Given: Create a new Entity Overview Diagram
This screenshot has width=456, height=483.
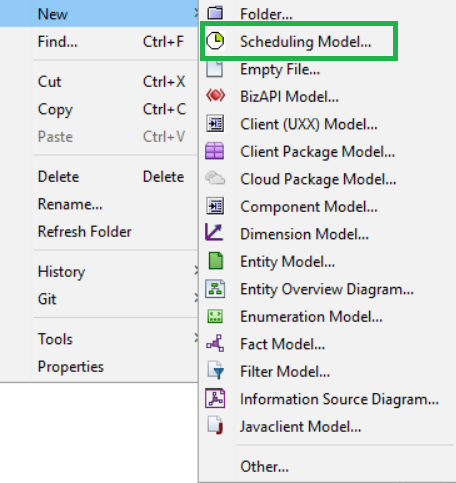Looking at the screenshot, I should click(x=327, y=289).
